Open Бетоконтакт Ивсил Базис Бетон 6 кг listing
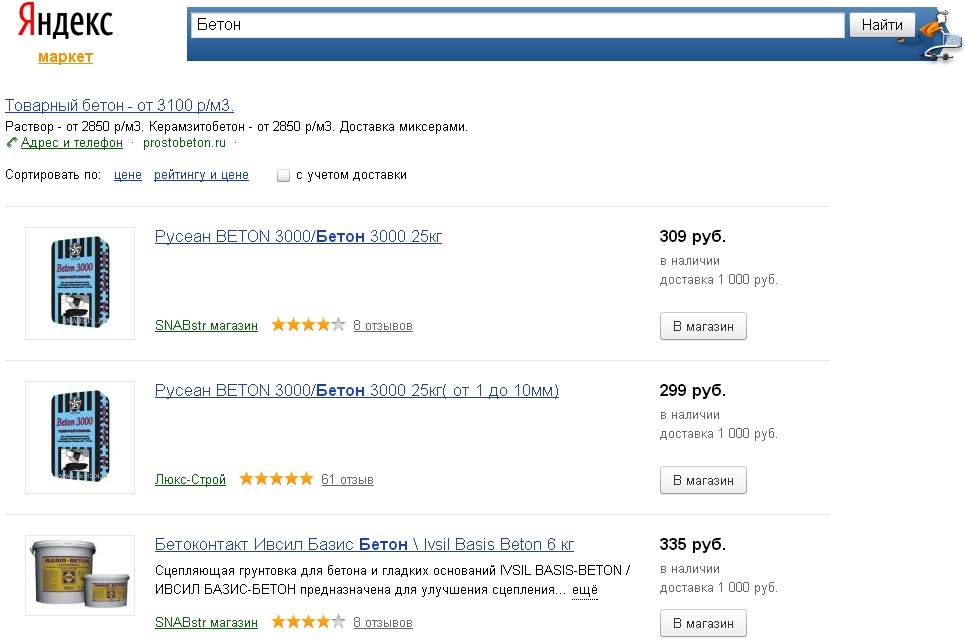 pyautogui.click(x=364, y=544)
